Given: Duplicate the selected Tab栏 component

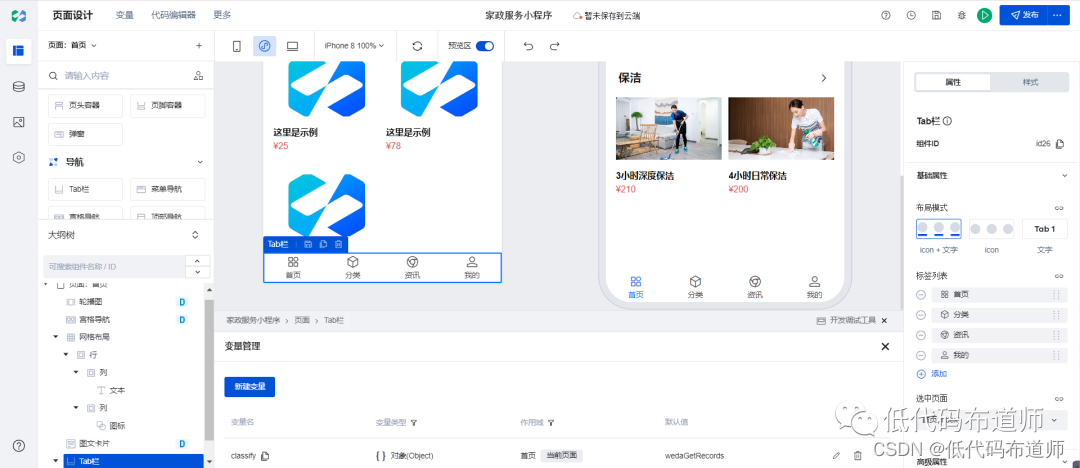Looking at the screenshot, I should (x=323, y=244).
